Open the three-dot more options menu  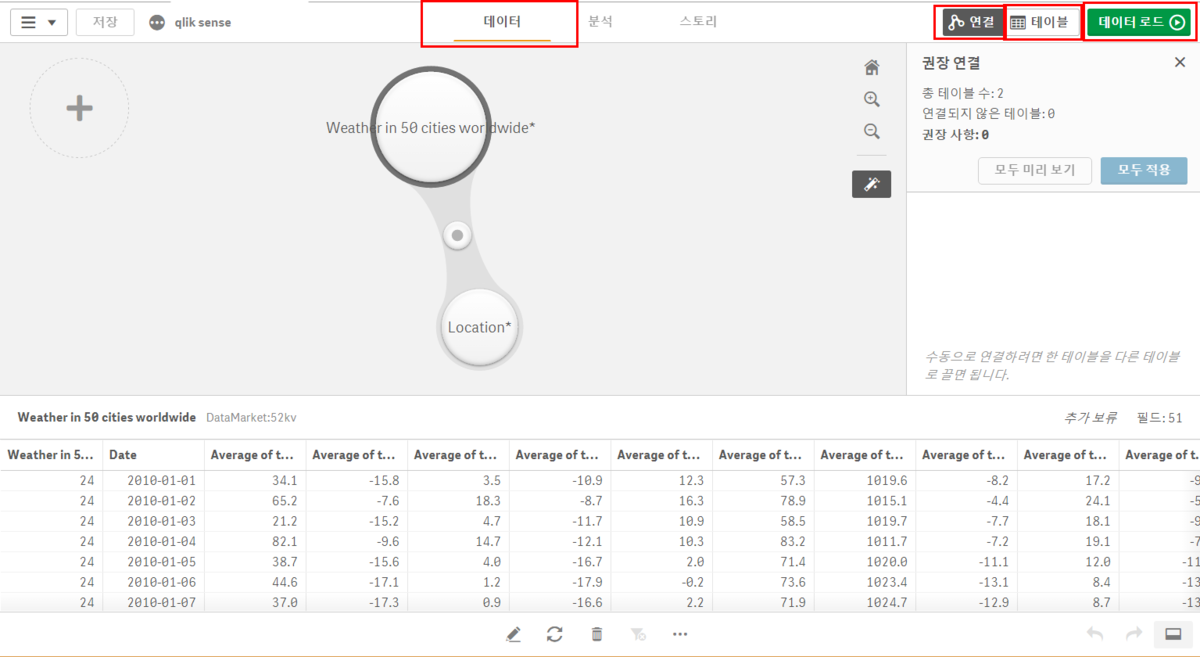point(680,634)
